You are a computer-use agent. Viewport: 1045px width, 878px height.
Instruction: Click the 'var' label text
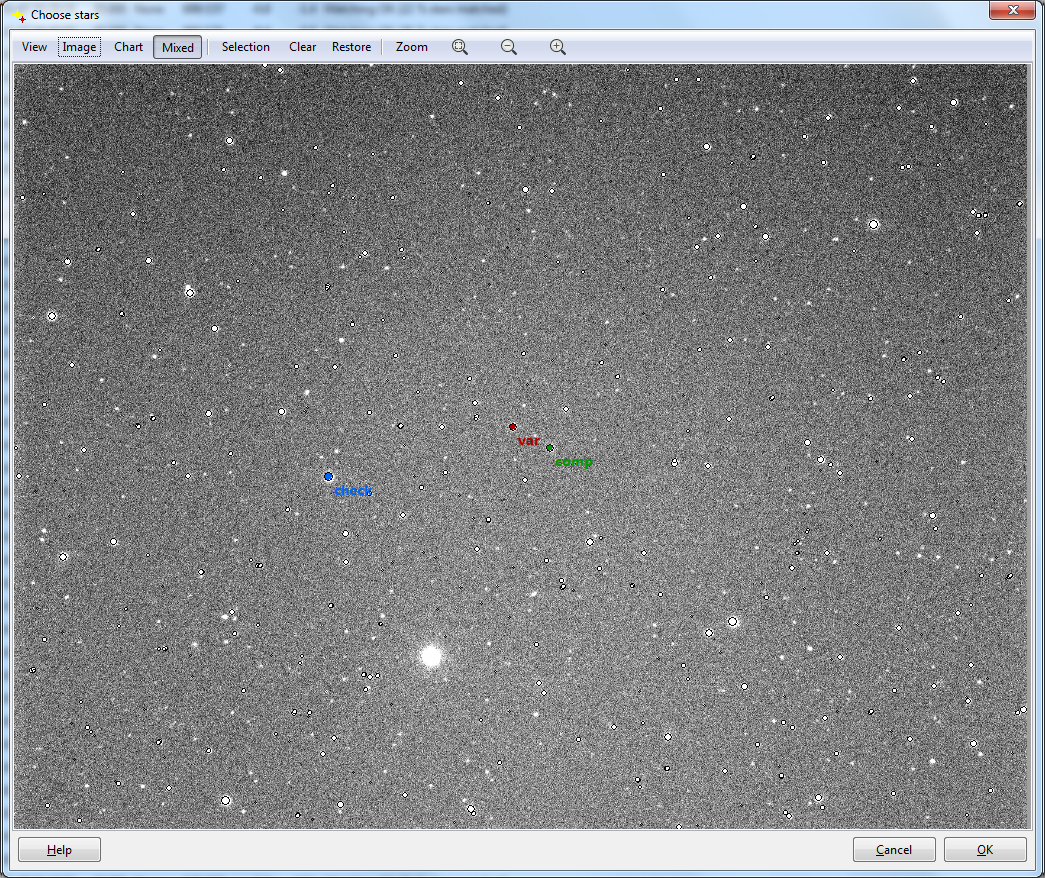point(528,441)
